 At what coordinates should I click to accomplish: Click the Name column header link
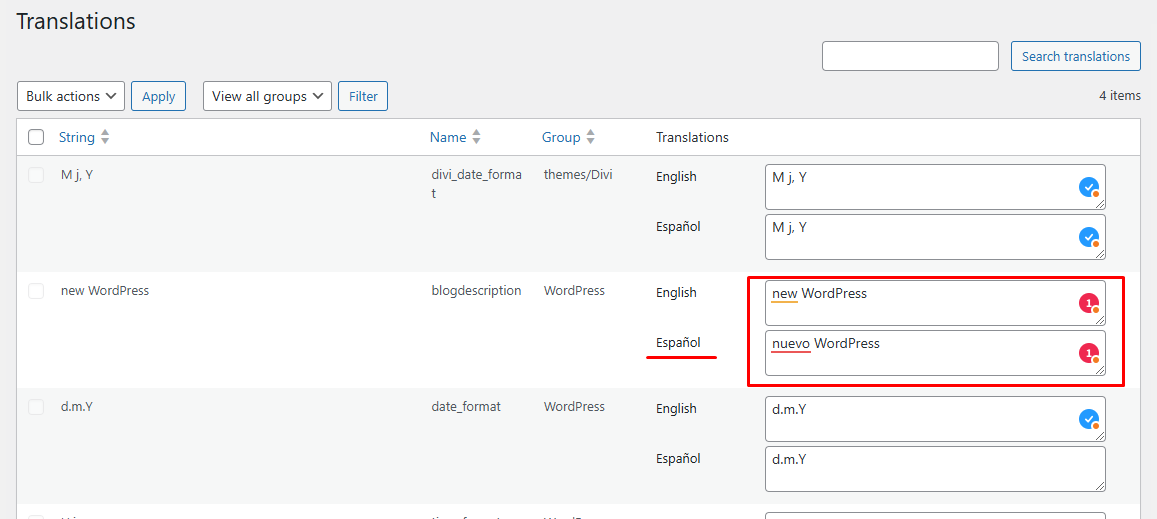(448, 137)
